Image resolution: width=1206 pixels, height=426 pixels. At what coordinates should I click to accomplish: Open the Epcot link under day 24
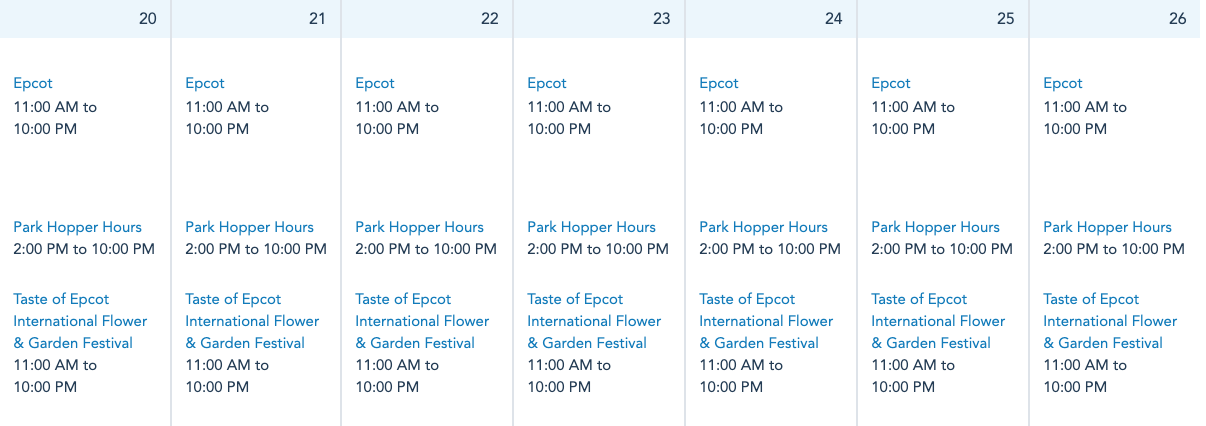(719, 83)
